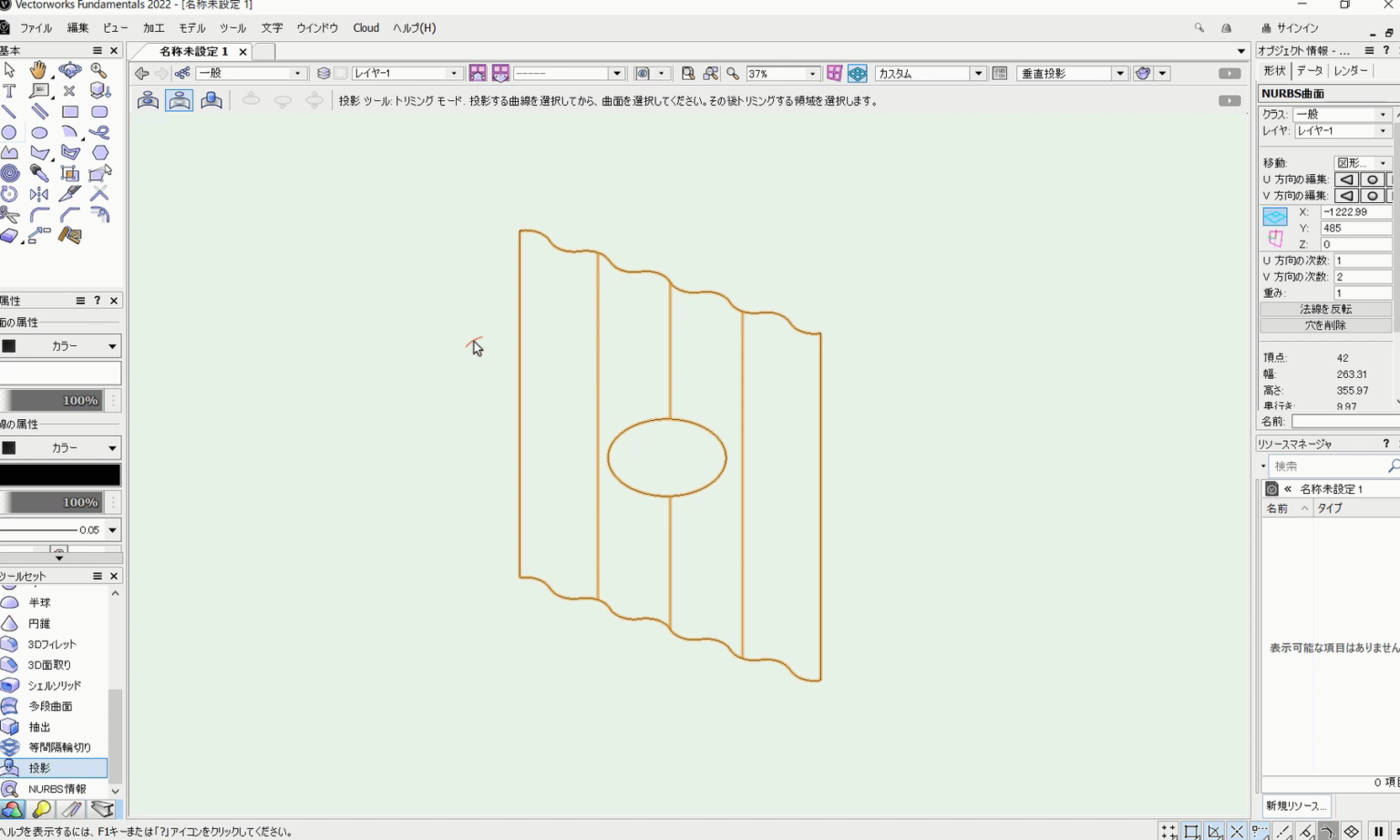Image resolution: width=1400 pixels, height=840 pixels.
Task: Select the Callout tool
Action: pyautogui.click(x=38, y=91)
